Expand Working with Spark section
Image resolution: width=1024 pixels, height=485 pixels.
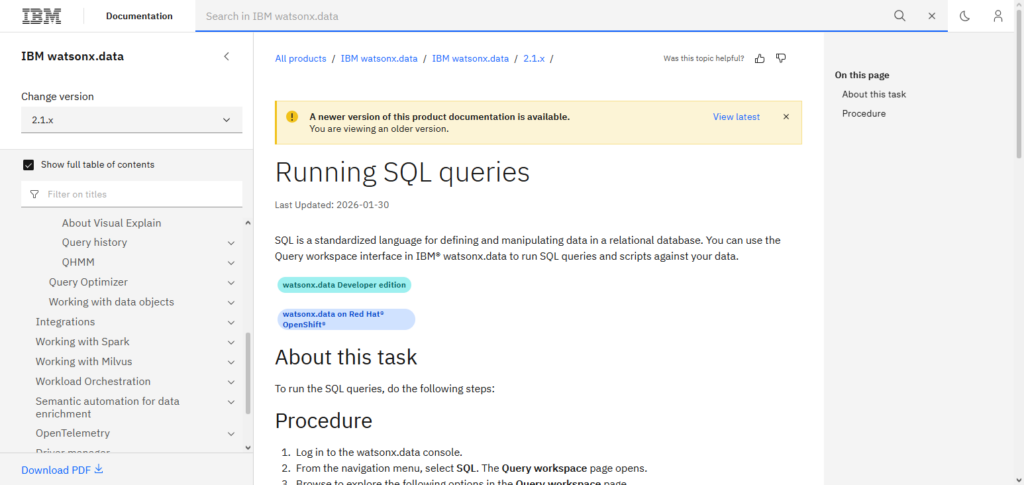tap(231, 342)
